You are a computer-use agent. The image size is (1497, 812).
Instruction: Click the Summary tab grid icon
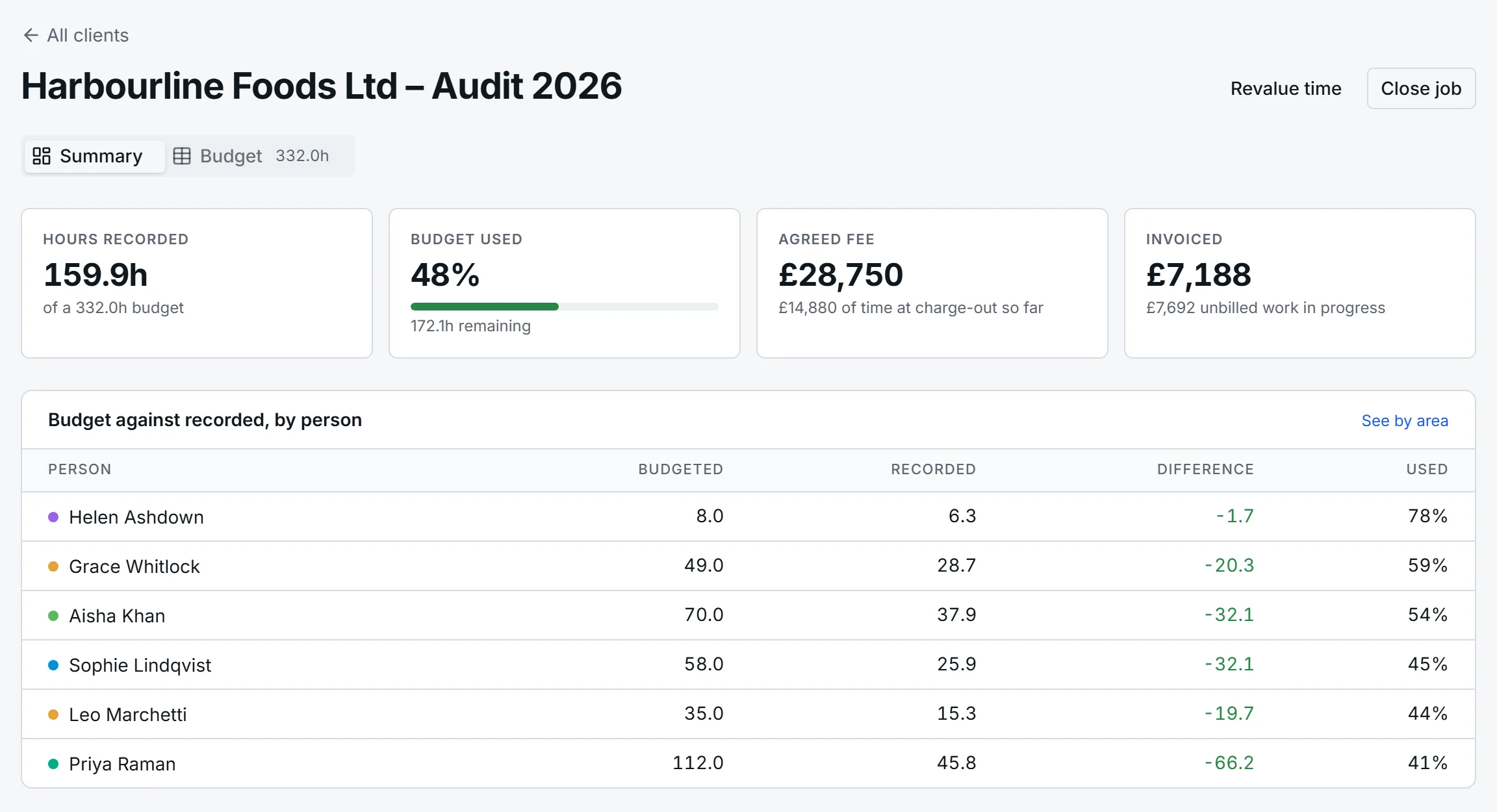click(x=42, y=156)
